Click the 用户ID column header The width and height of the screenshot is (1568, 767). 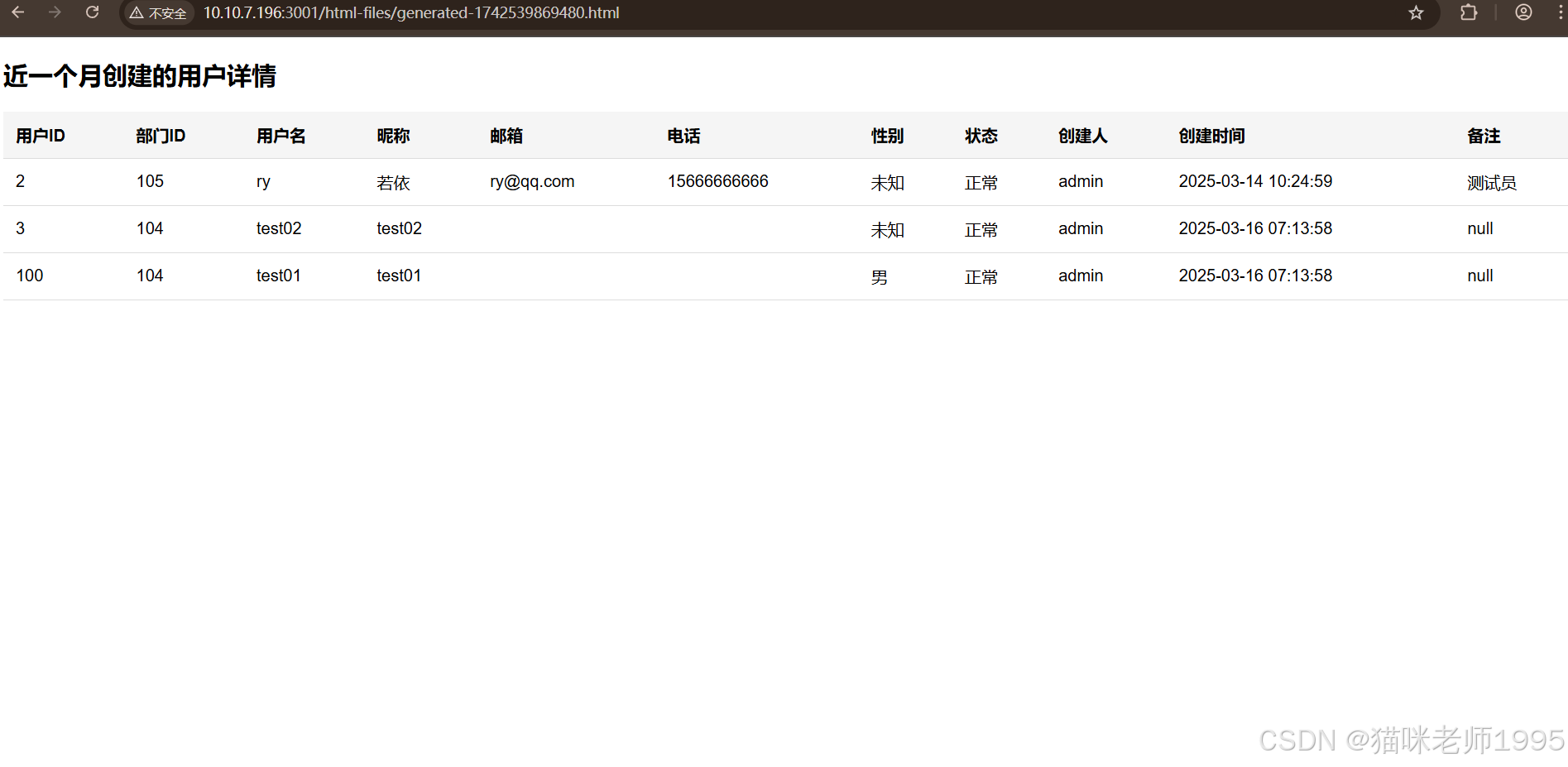(x=39, y=136)
